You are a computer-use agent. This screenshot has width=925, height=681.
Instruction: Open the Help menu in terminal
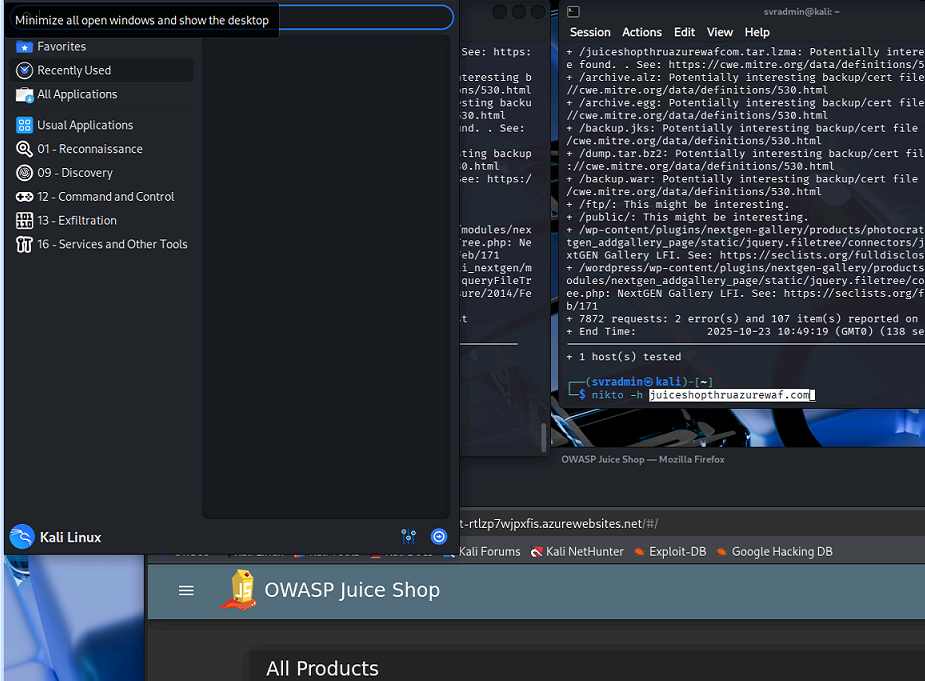coord(757,32)
